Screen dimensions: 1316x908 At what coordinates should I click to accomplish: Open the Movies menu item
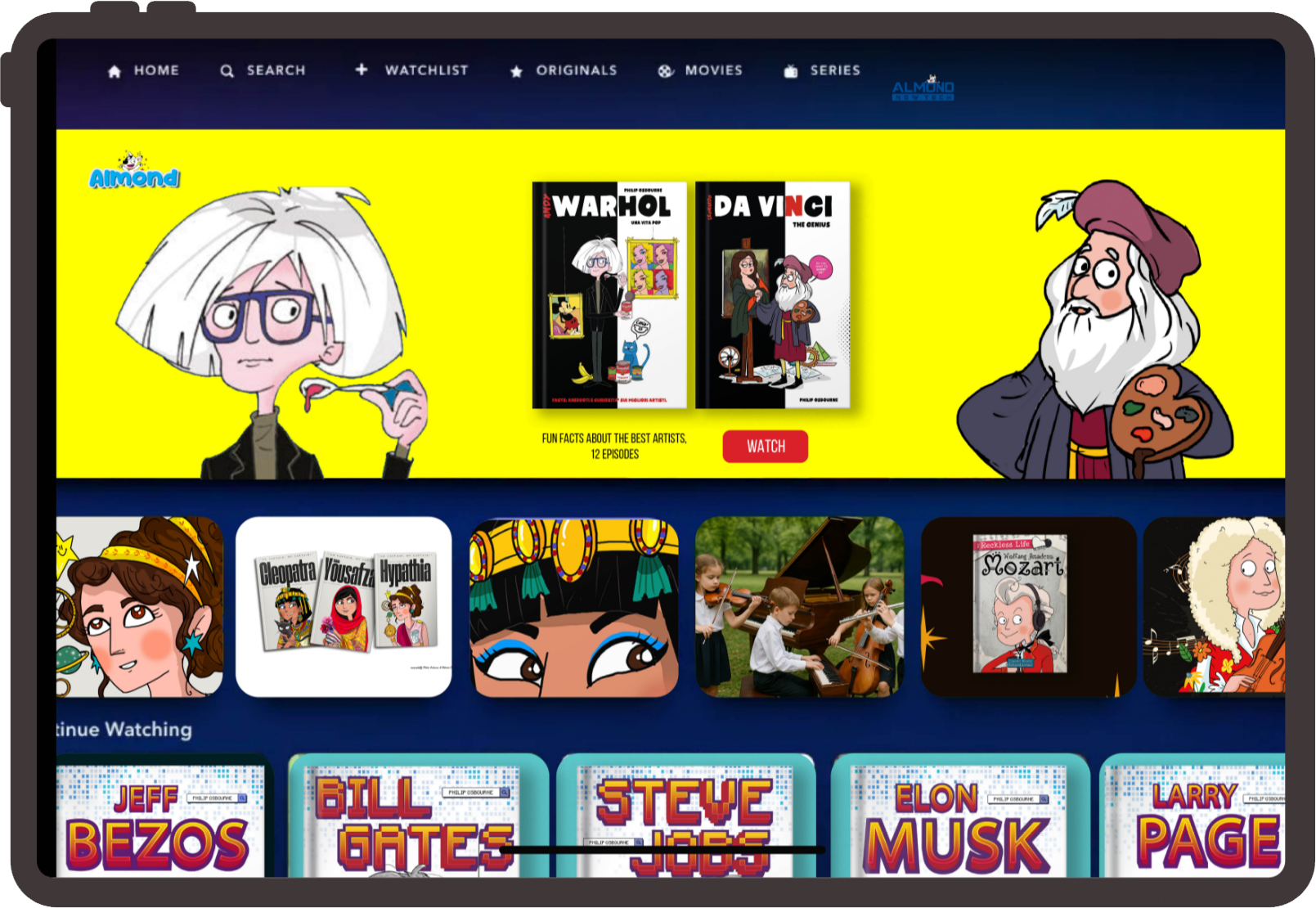click(x=713, y=70)
